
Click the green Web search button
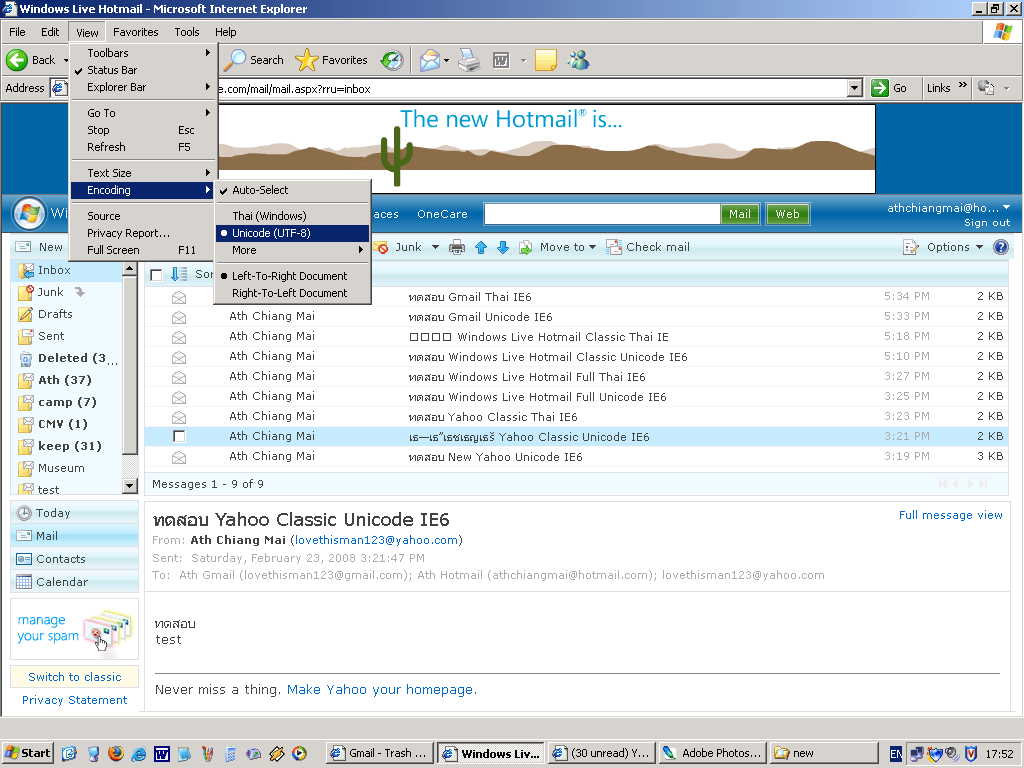(x=787, y=214)
